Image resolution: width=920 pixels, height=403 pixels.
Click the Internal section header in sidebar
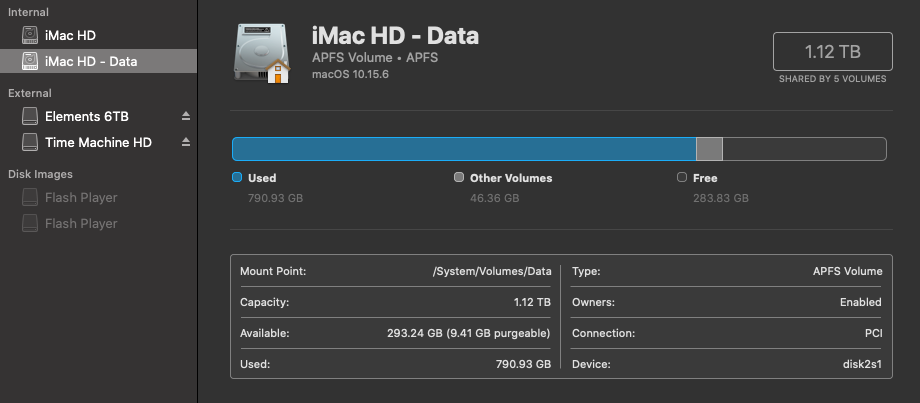(x=28, y=12)
